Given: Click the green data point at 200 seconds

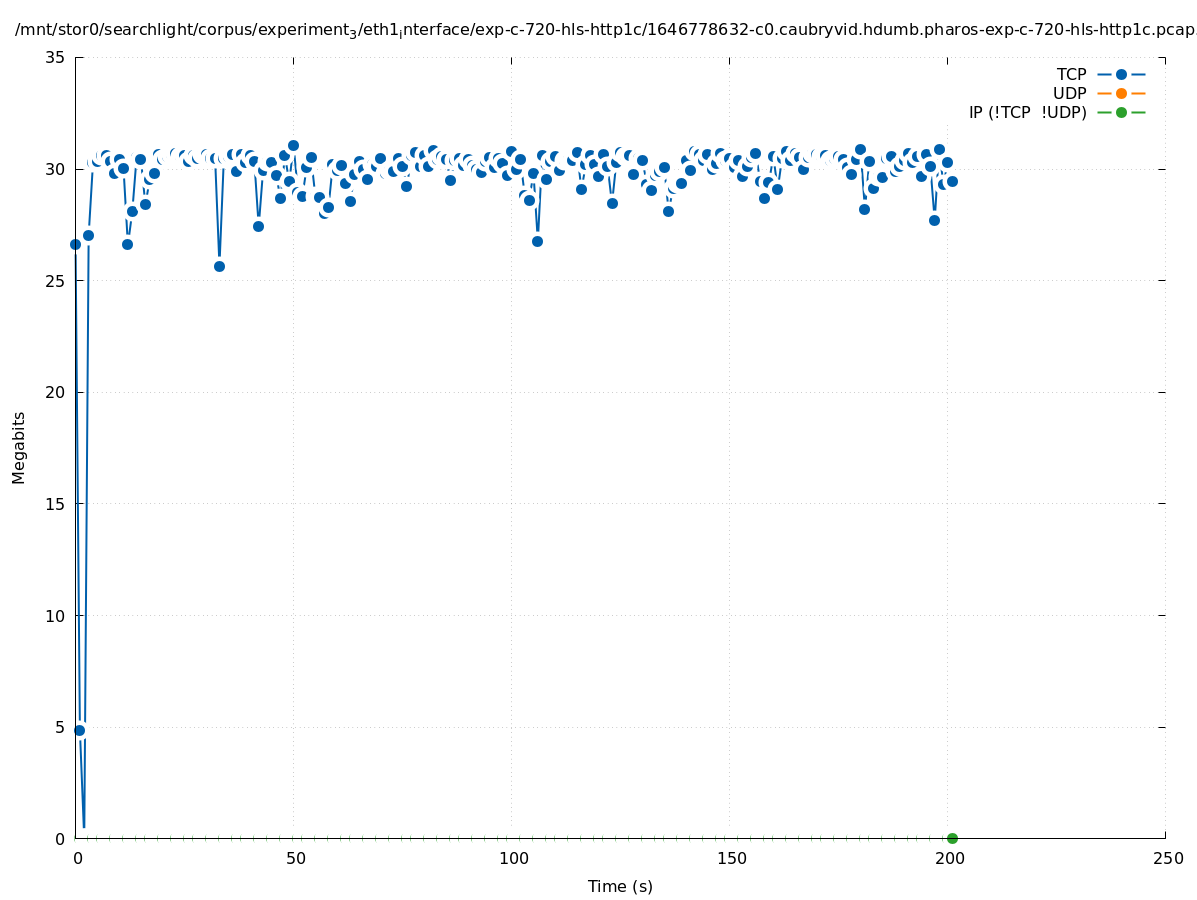Looking at the screenshot, I should pos(952,838).
